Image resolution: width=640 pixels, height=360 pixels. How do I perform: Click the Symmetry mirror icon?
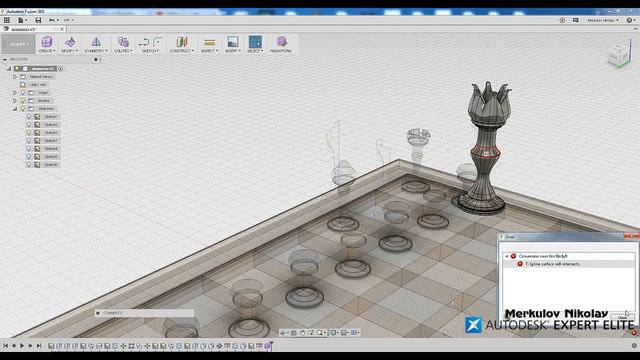[x=96, y=42]
